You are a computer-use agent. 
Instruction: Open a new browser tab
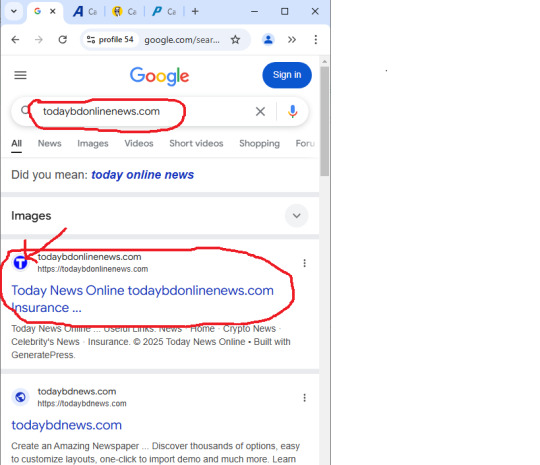(x=195, y=11)
